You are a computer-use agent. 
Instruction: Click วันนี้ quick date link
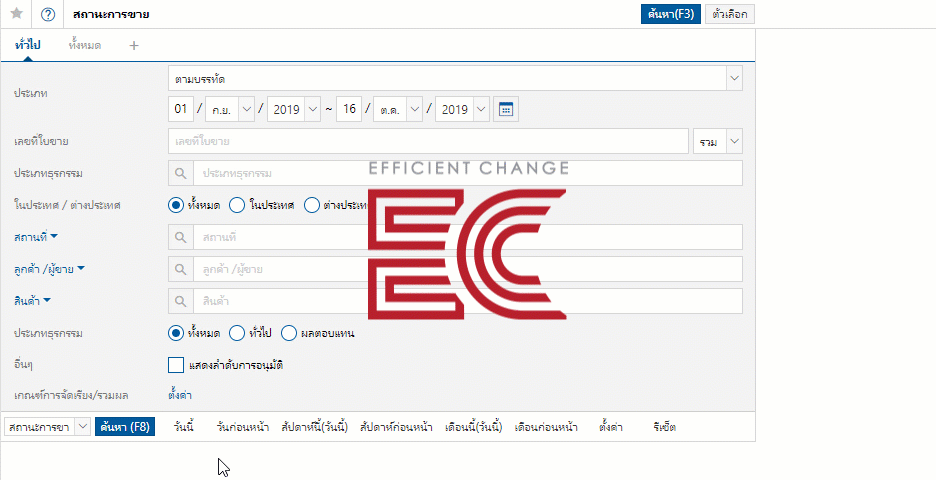click(184, 427)
